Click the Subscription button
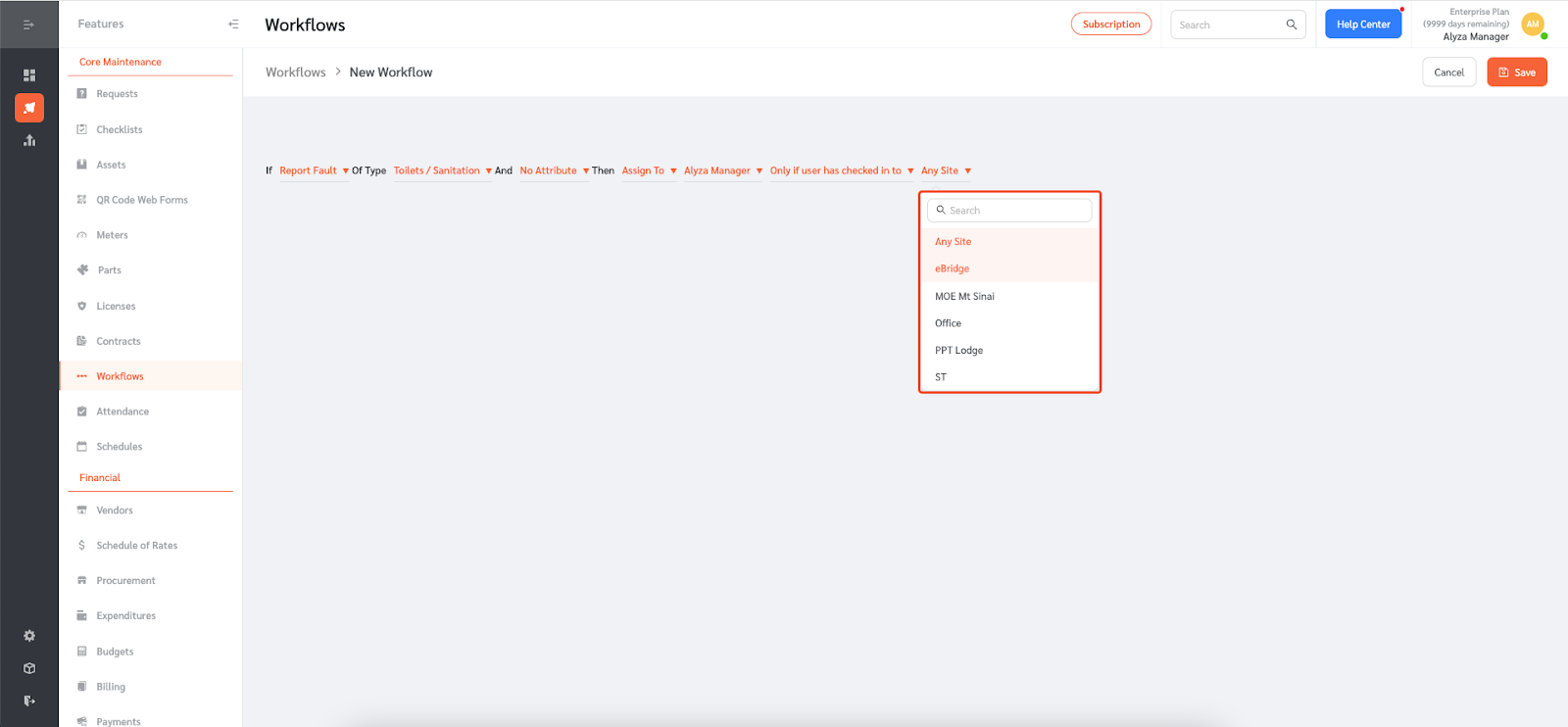The width and height of the screenshot is (1568, 727). [1111, 24]
